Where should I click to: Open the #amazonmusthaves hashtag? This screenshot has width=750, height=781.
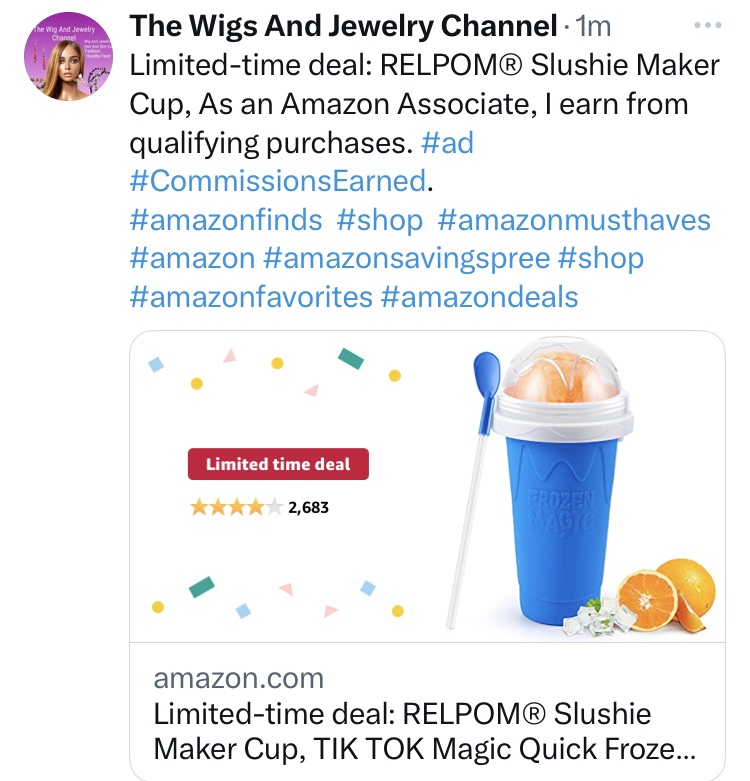pos(574,220)
